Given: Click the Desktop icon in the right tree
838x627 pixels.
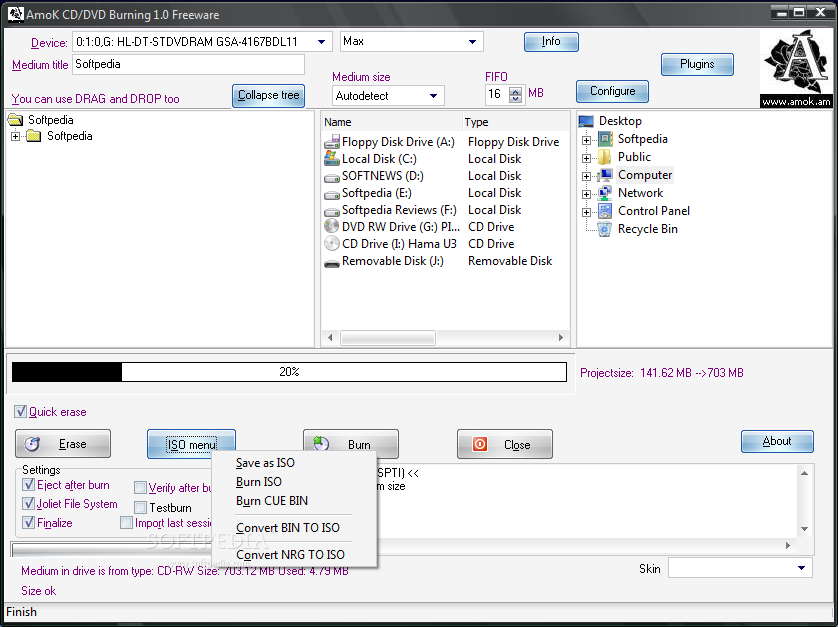Looking at the screenshot, I should [x=586, y=121].
